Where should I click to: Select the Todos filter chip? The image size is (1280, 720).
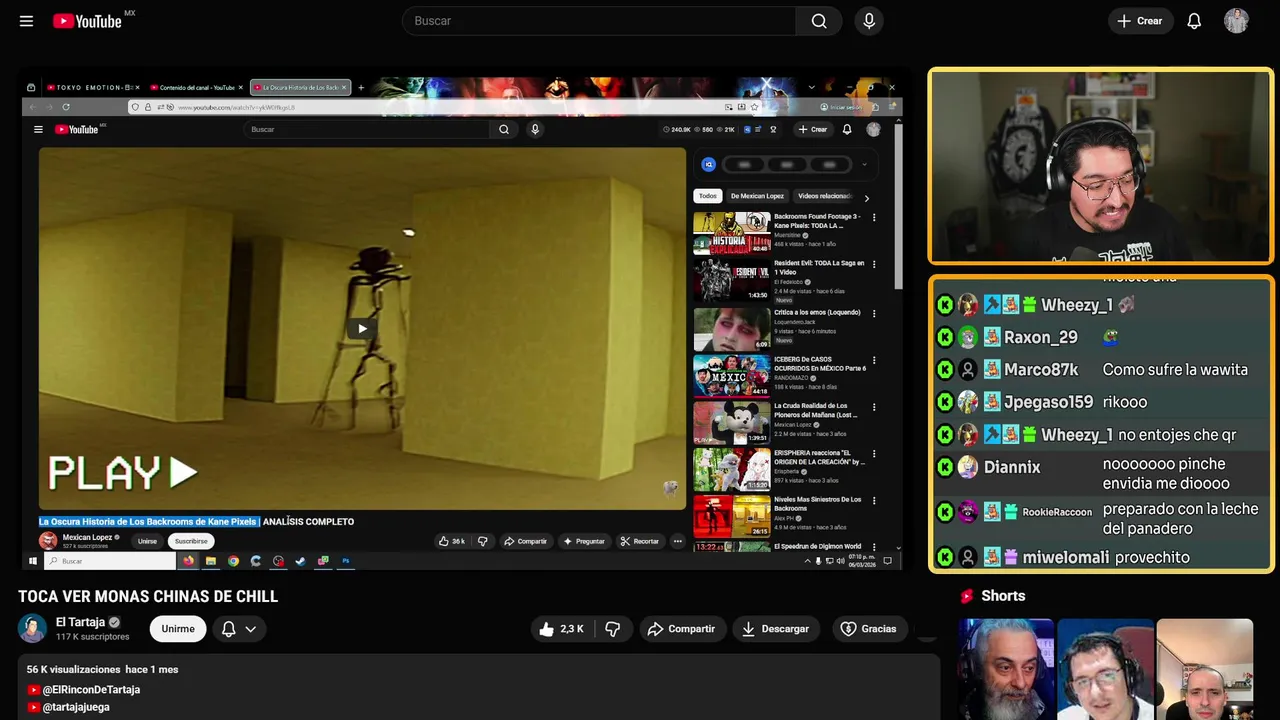[708, 196]
